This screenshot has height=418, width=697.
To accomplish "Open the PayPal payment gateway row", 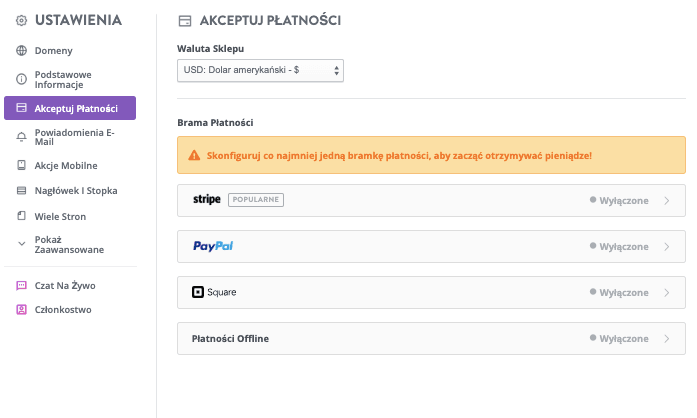I will coord(430,246).
